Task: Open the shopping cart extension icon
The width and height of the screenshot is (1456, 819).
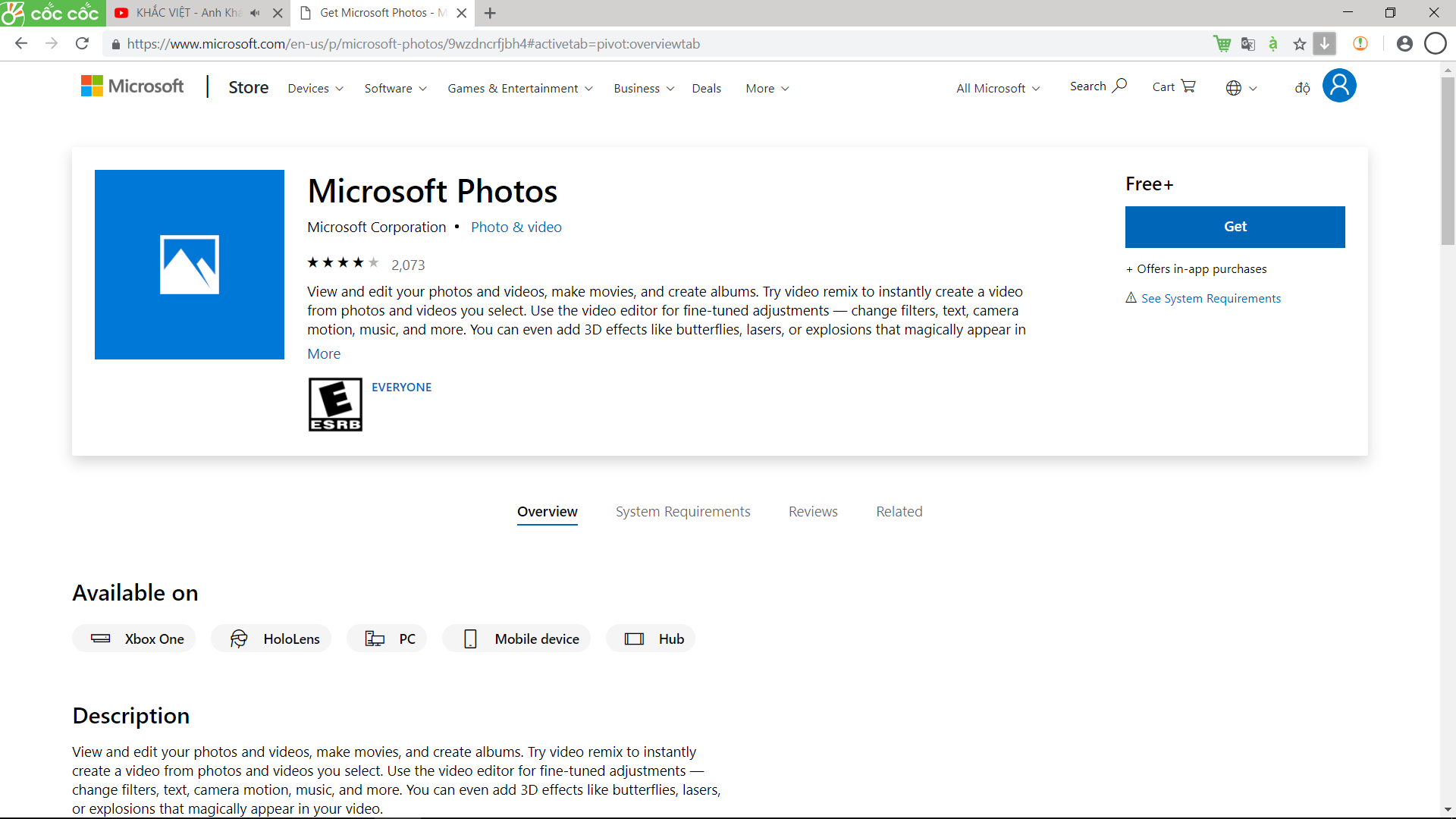Action: (1222, 43)
